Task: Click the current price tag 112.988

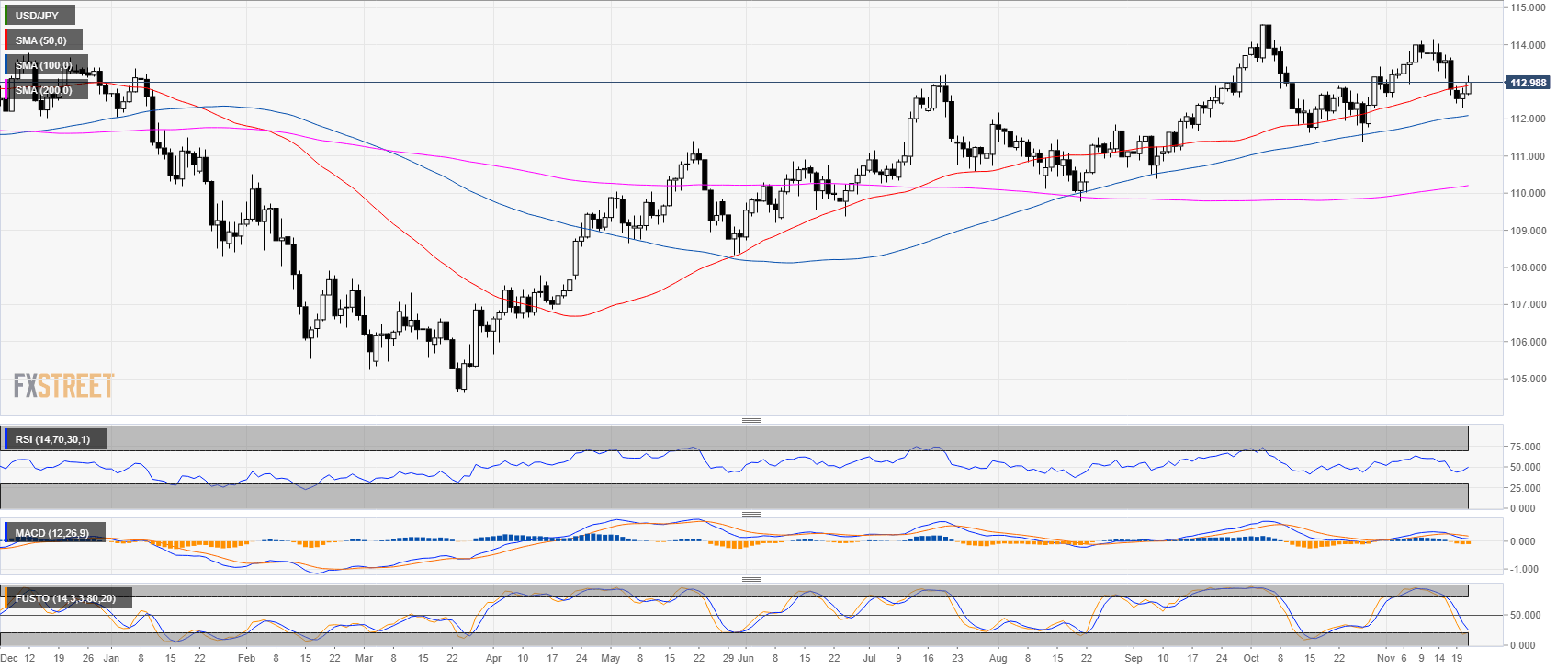Action: coord(1528,83)
